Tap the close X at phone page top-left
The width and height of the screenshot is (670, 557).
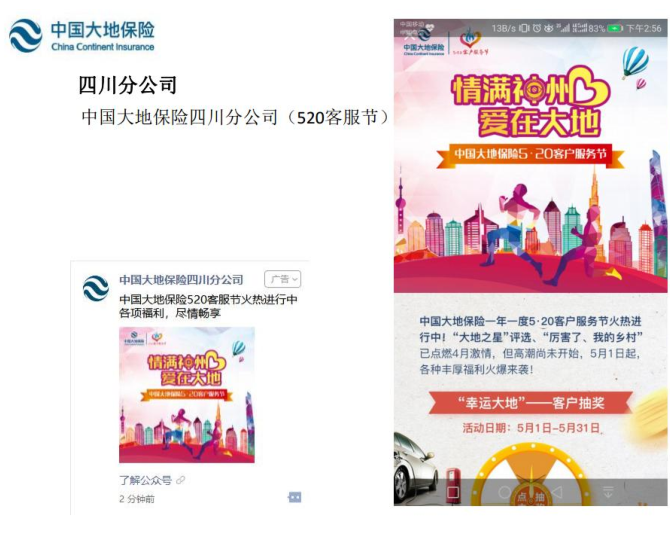pyautogui.click(x=410, y=34)
